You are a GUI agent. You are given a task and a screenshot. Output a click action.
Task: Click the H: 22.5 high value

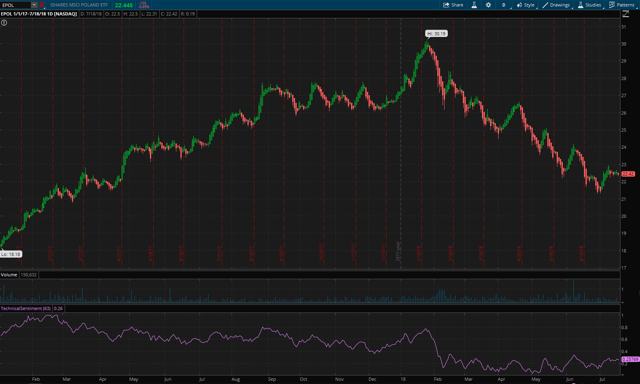131,14
